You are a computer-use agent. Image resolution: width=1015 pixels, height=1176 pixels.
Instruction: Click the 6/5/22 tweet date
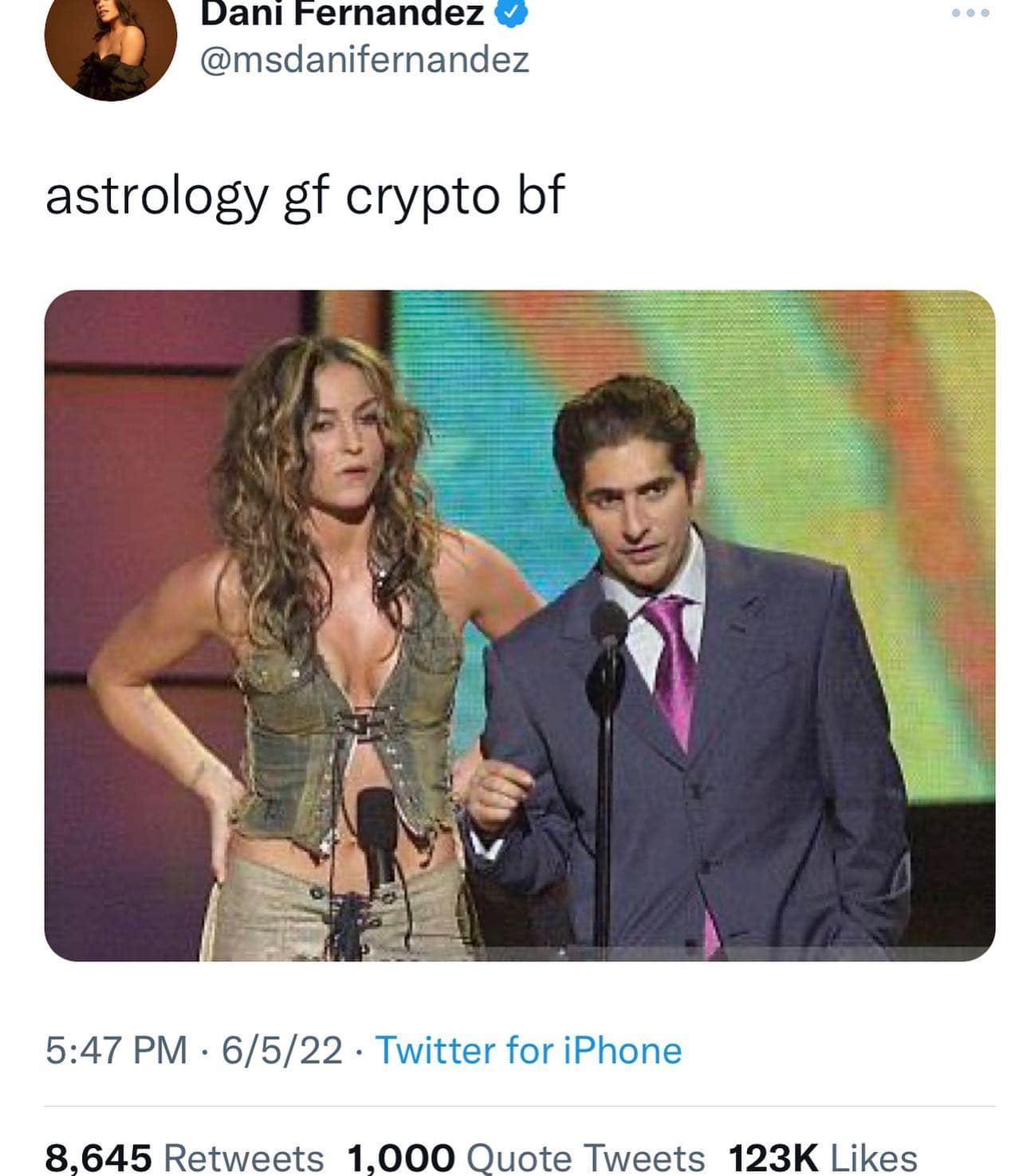[x=281, y=1050]
